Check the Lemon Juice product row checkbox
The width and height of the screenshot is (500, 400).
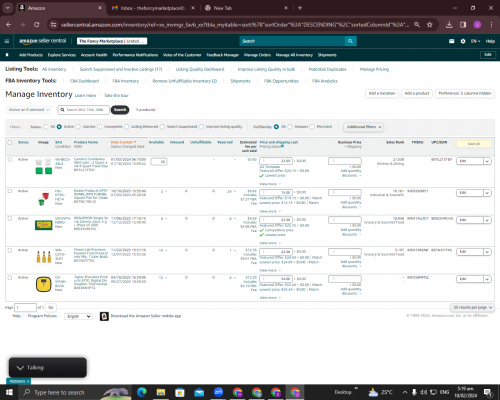(10, 219)
